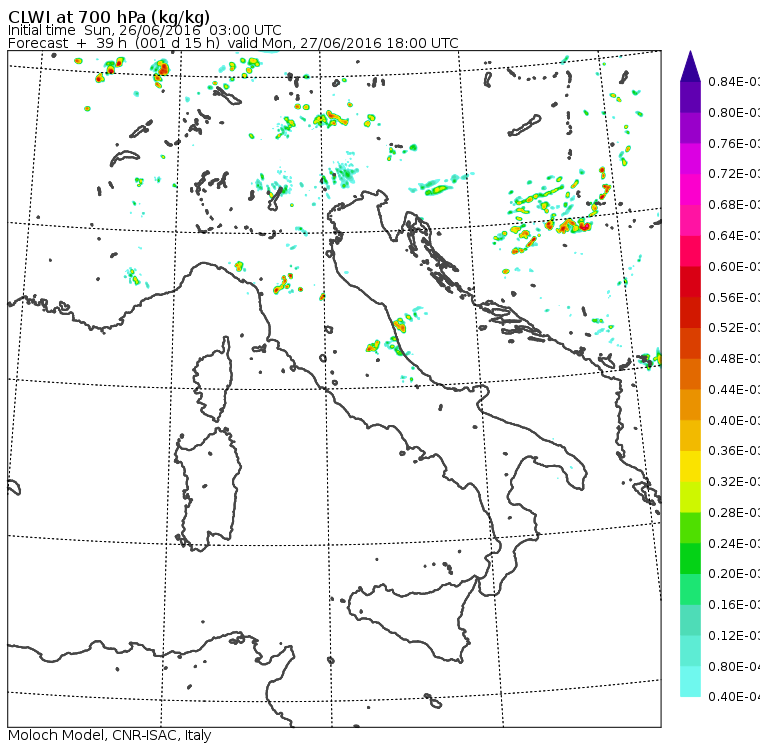
Task: Select the hot pink band between 0.68E-03 and 0.72E-03
Action: coord(690,190)
